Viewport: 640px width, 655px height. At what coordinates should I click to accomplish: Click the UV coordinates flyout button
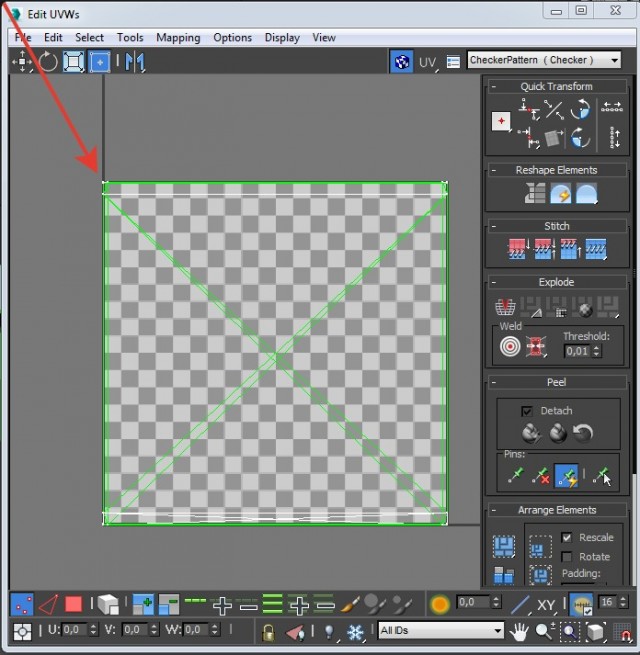tap(428, 62)
